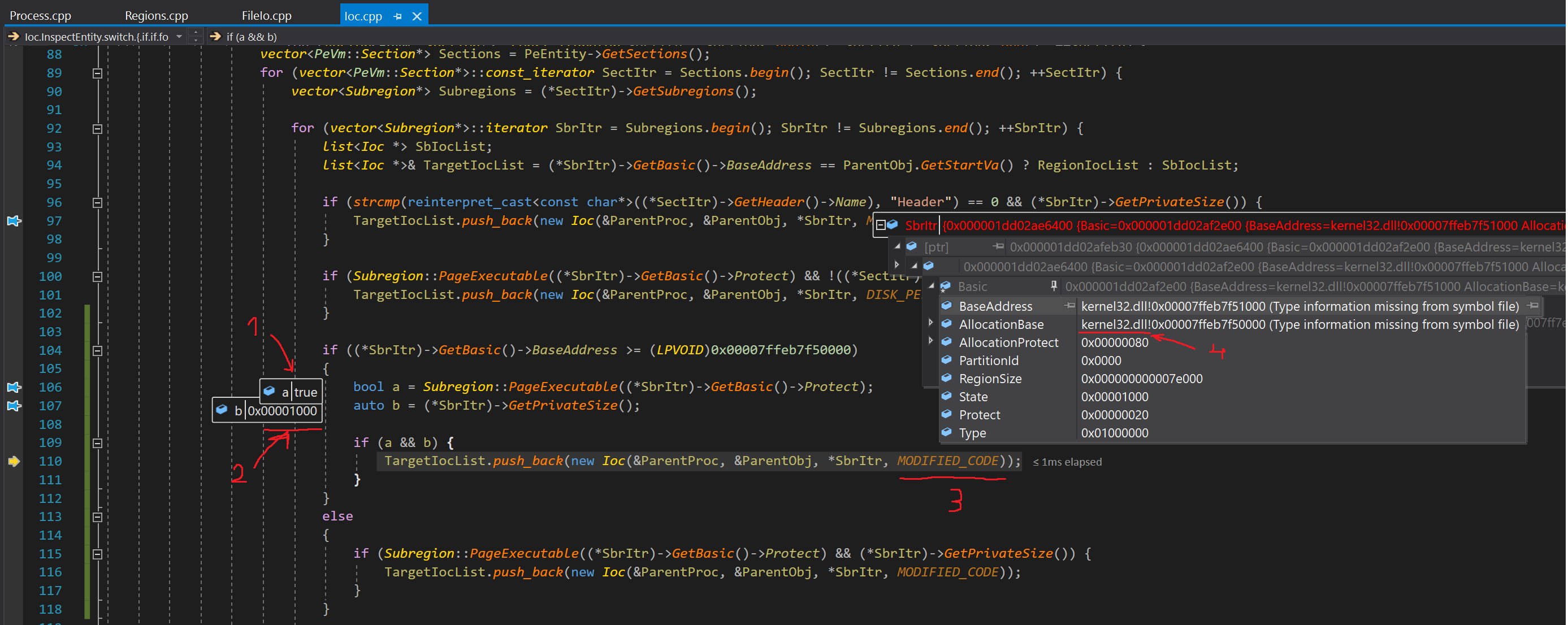Collapse the SbrItr datatip with minus box
This screenshot has width=1568, height=625.
point(880,225)
